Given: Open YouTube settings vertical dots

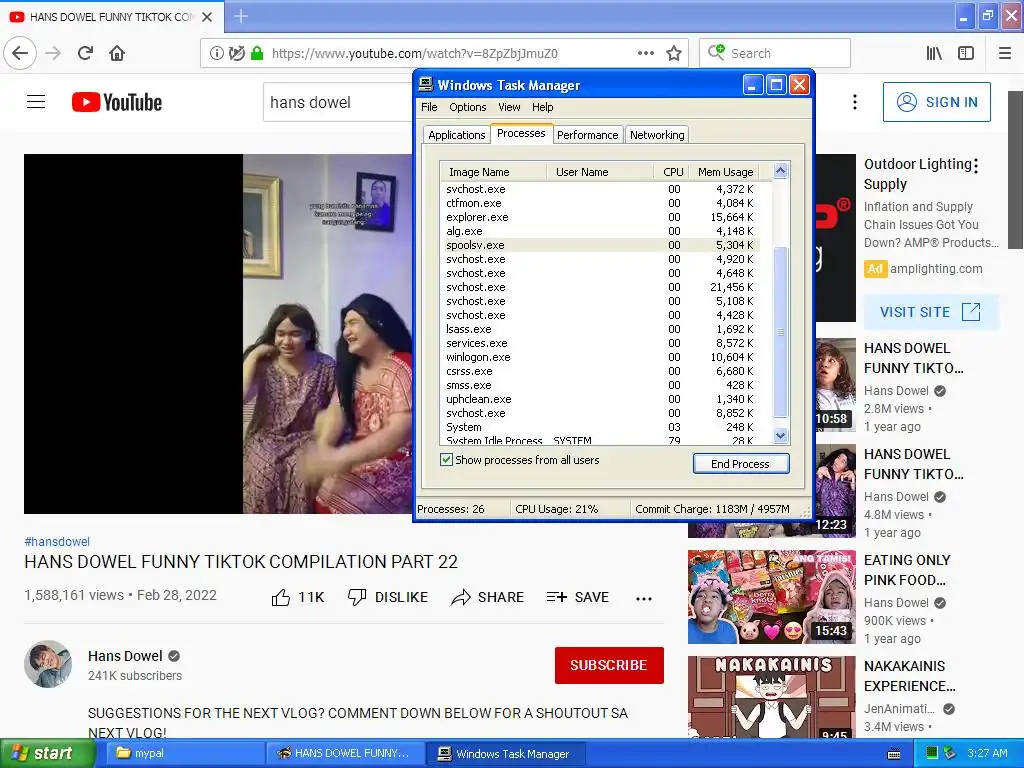Looking at the screenshot, I should pos(855,102).
